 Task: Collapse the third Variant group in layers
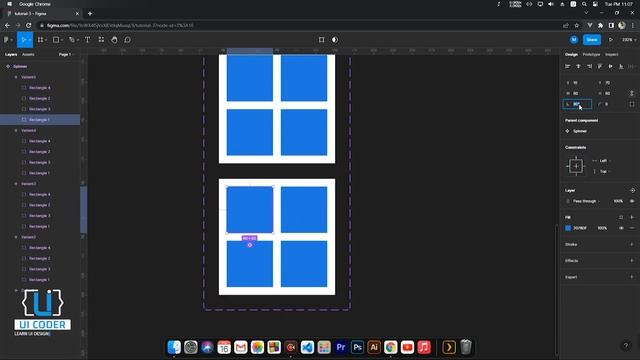[x=16, y=184]
